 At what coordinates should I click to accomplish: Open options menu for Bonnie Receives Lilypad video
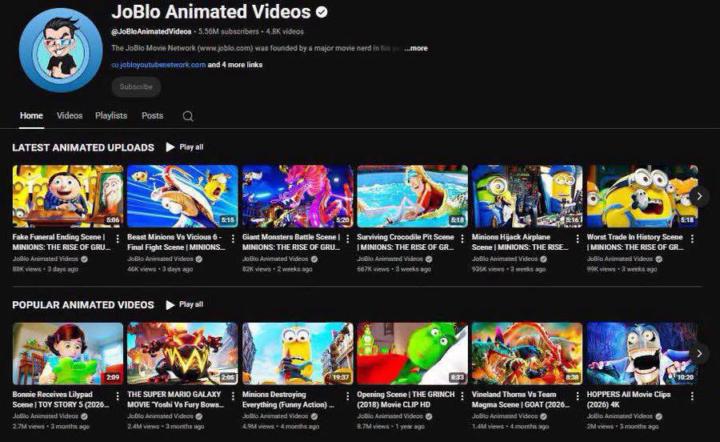pos(118,396)
